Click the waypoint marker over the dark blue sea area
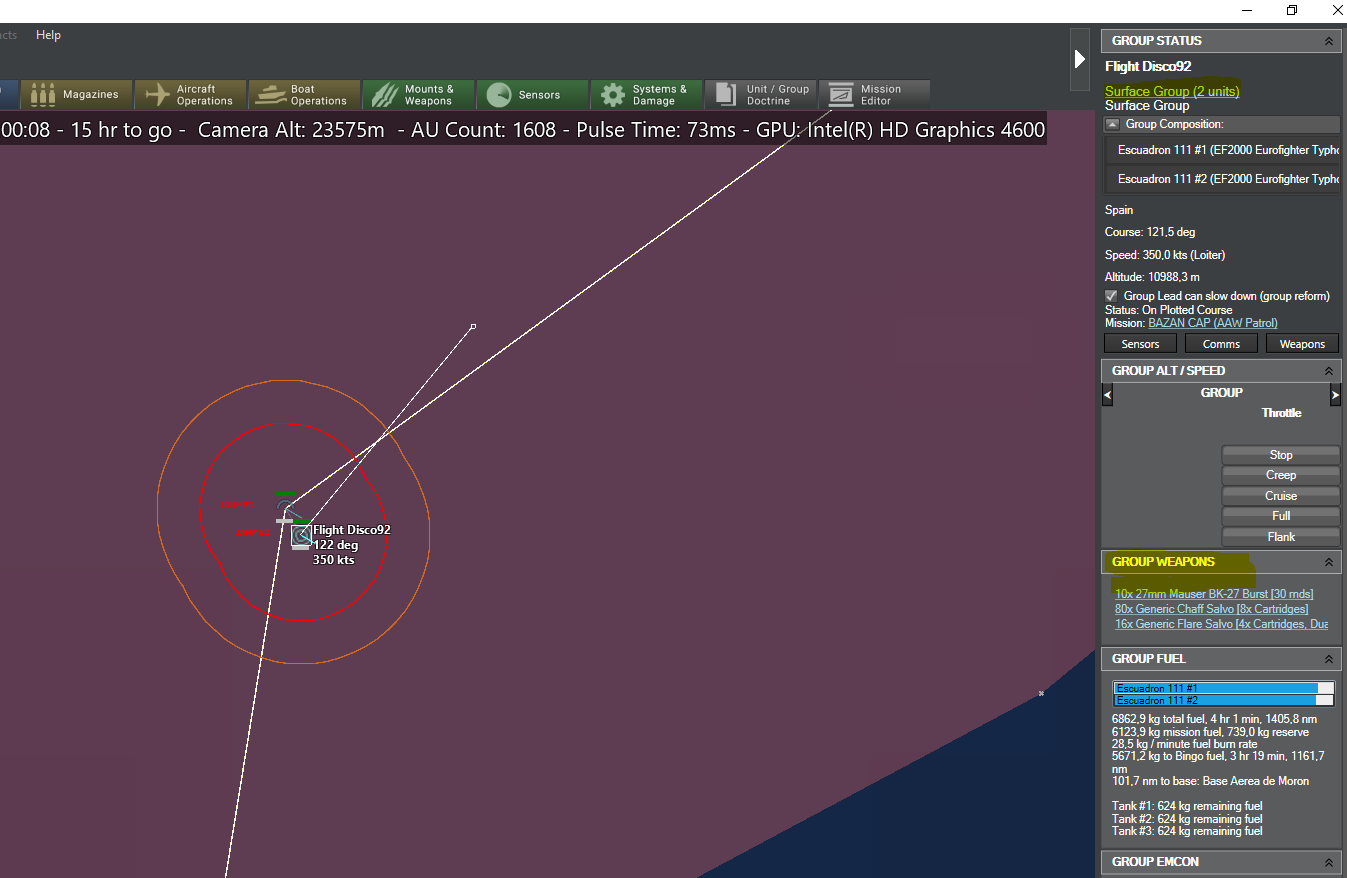This screenshot has height=878, width=1347. tap(1041, 693)
